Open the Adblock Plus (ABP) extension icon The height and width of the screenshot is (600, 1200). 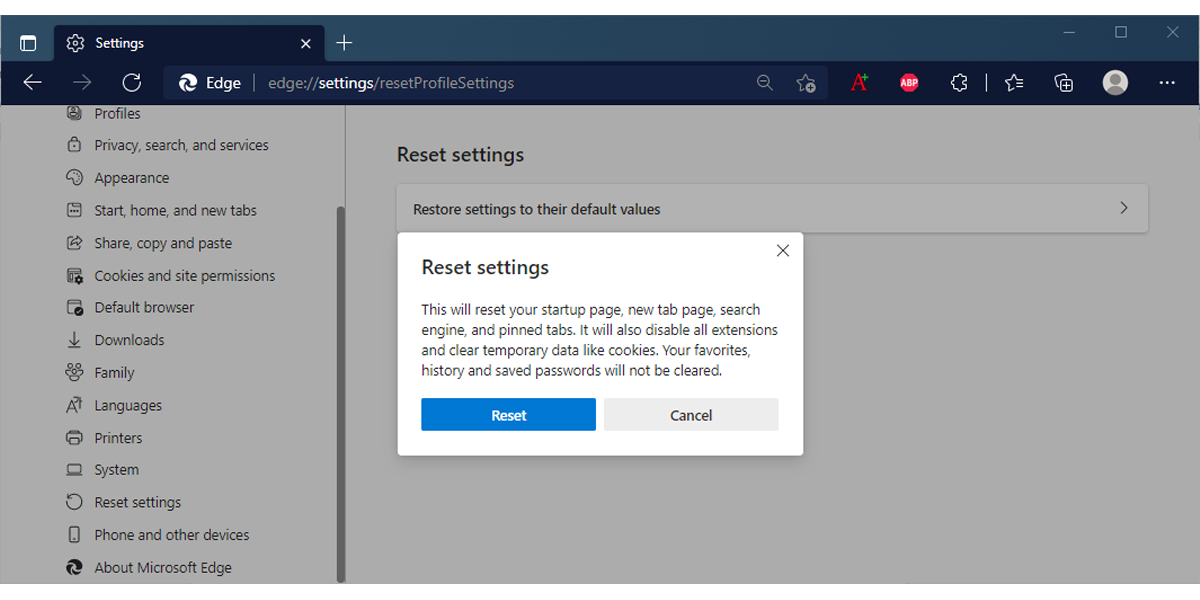tap(908, 83)
